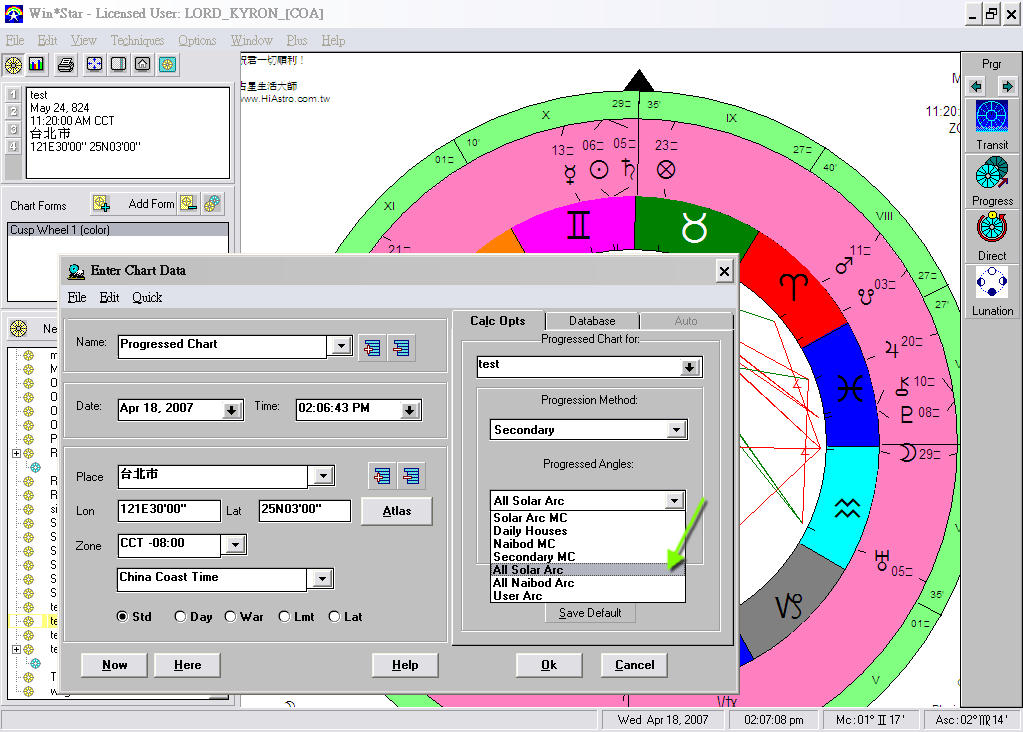
Task: Open the Techniques menu
Action: (x=137, y=40)
